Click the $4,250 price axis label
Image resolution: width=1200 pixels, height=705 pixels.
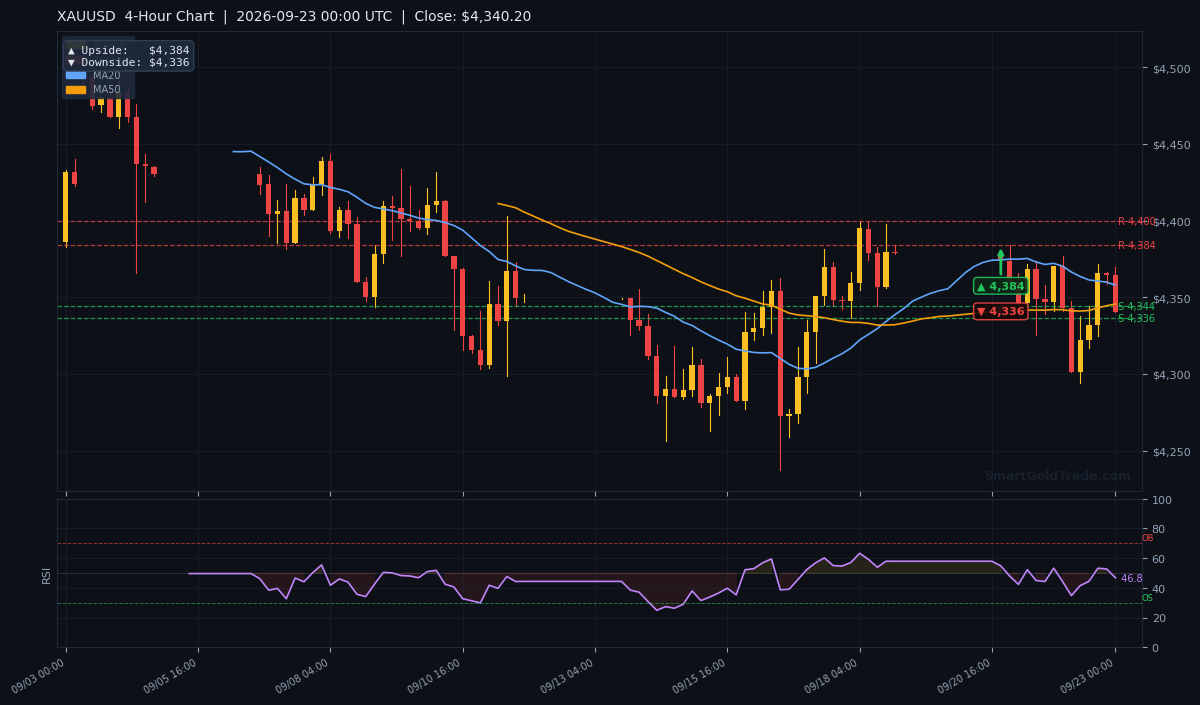pyautogui.click(x=1172, y=452)
